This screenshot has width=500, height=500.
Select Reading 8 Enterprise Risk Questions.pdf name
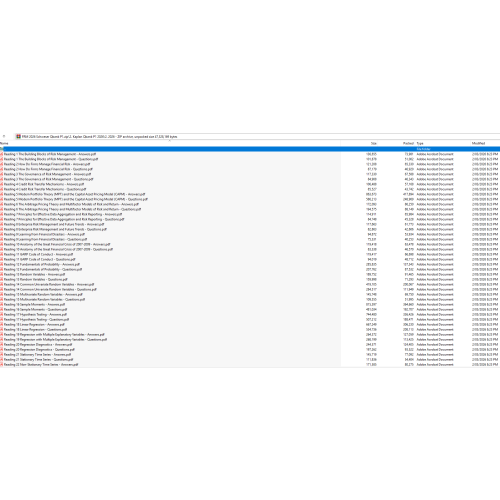pos(55,229)
